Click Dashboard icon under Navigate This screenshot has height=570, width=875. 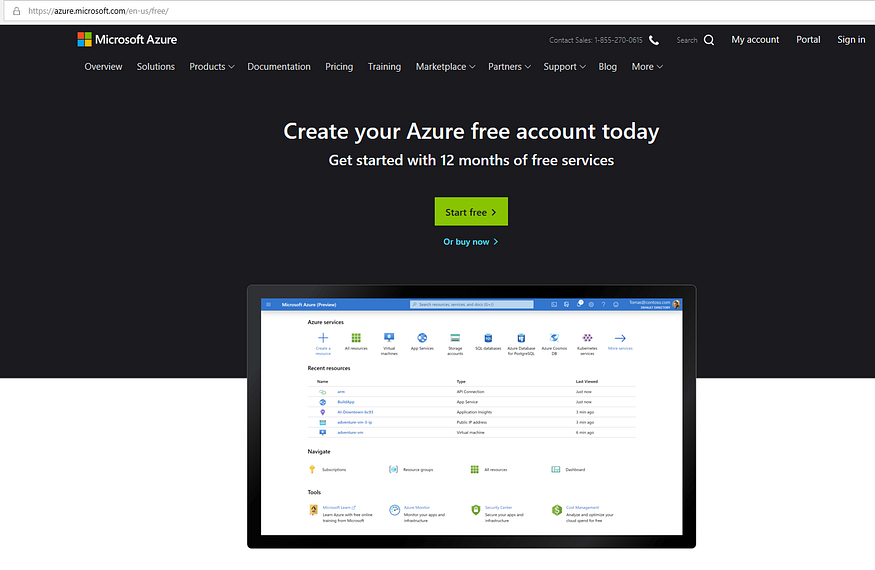[x=556, y=470]
